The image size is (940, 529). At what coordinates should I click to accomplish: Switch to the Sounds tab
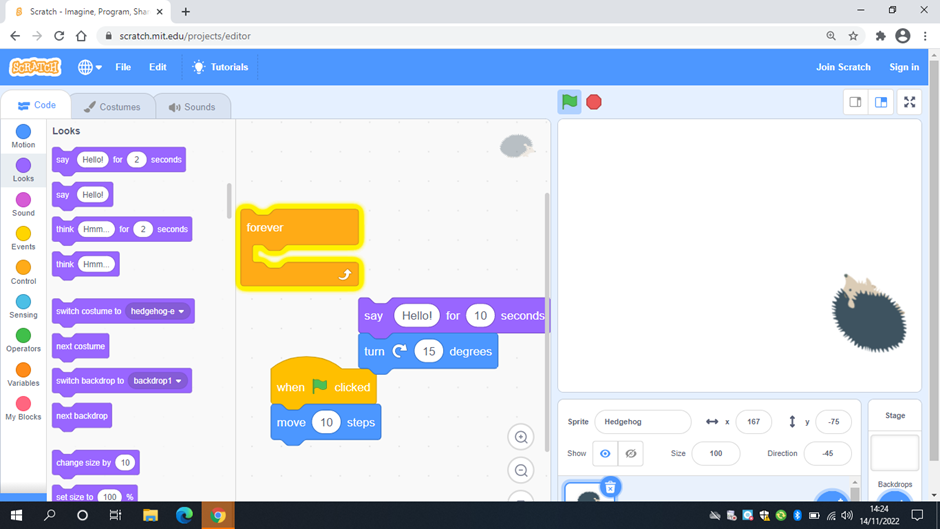192,107
